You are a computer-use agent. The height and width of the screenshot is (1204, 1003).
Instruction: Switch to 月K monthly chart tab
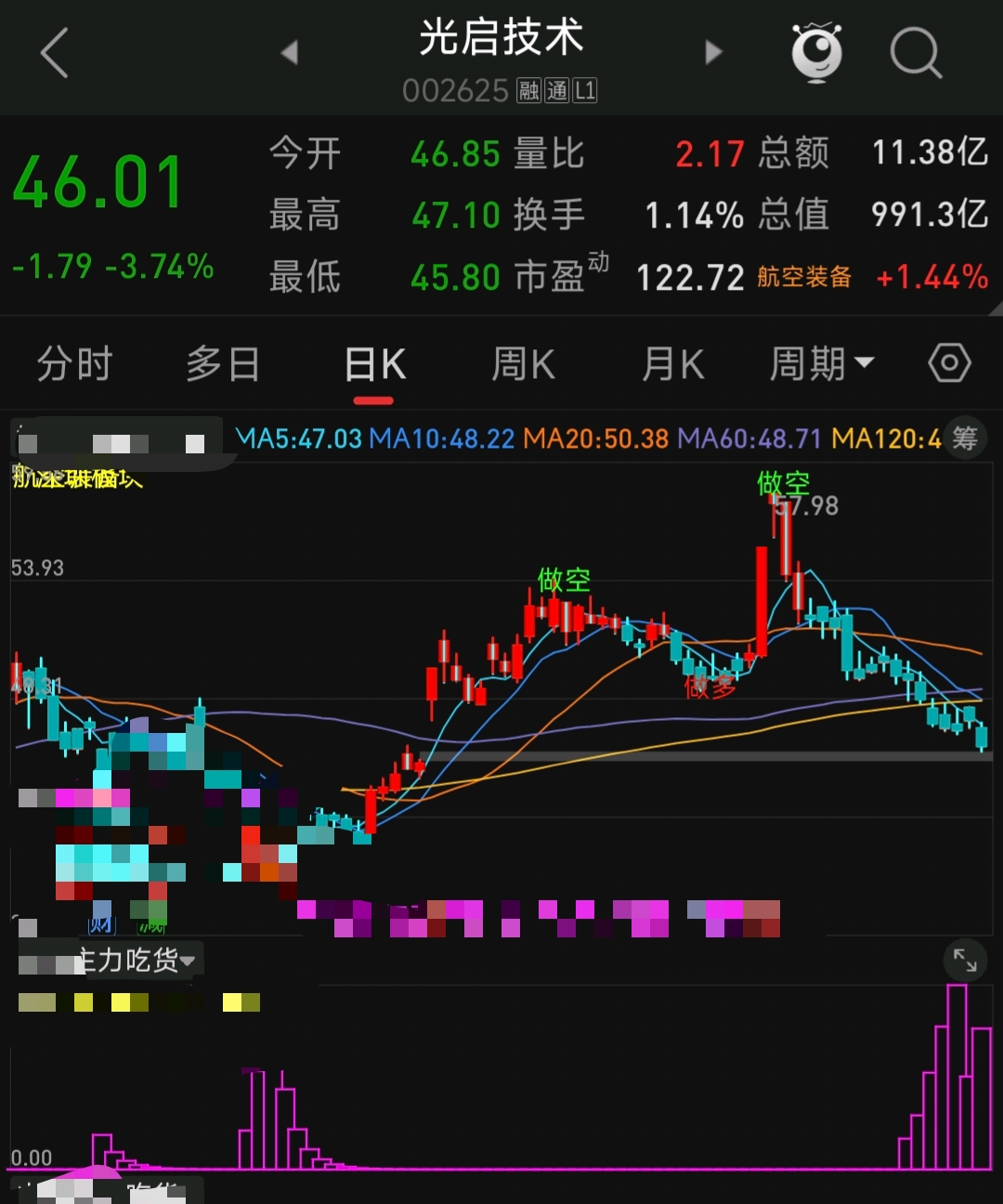click(672, 364)
